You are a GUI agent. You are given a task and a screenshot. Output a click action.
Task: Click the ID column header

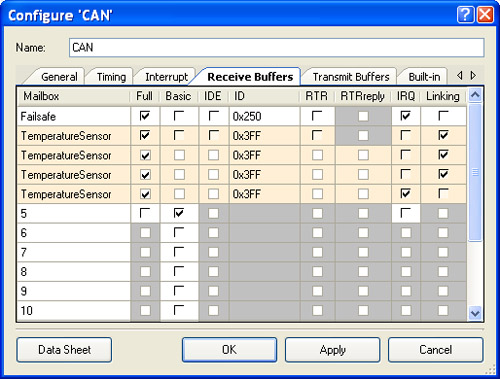point(264,96)
